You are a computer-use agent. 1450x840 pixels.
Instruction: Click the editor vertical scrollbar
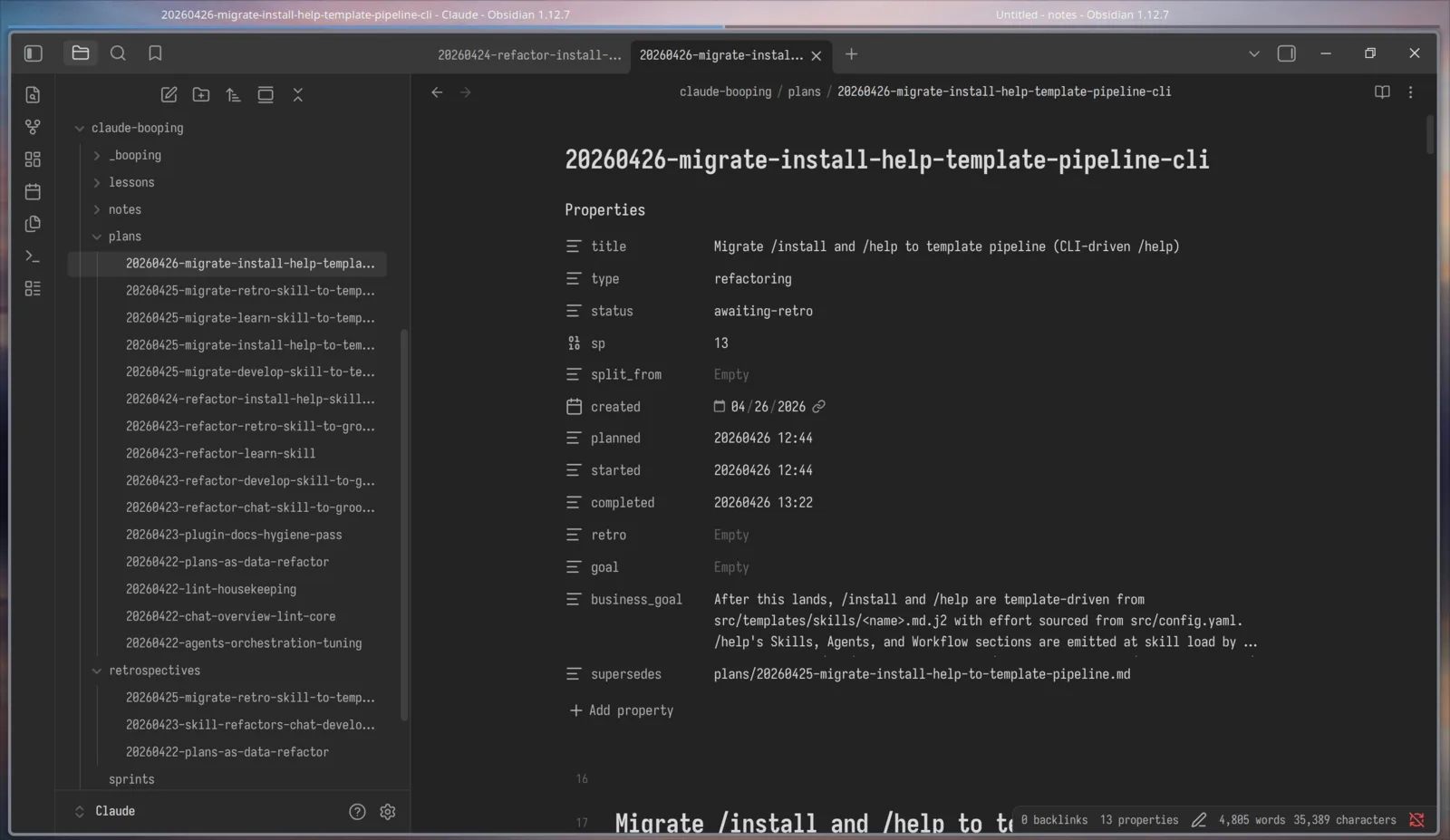1430,134
